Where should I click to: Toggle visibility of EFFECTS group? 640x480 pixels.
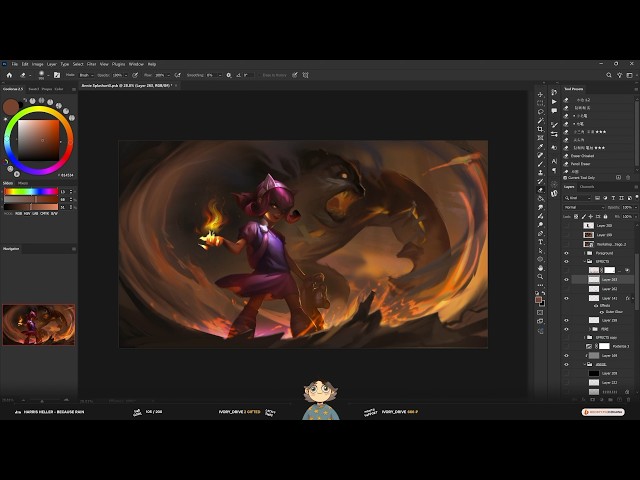[x=566, y=261]
